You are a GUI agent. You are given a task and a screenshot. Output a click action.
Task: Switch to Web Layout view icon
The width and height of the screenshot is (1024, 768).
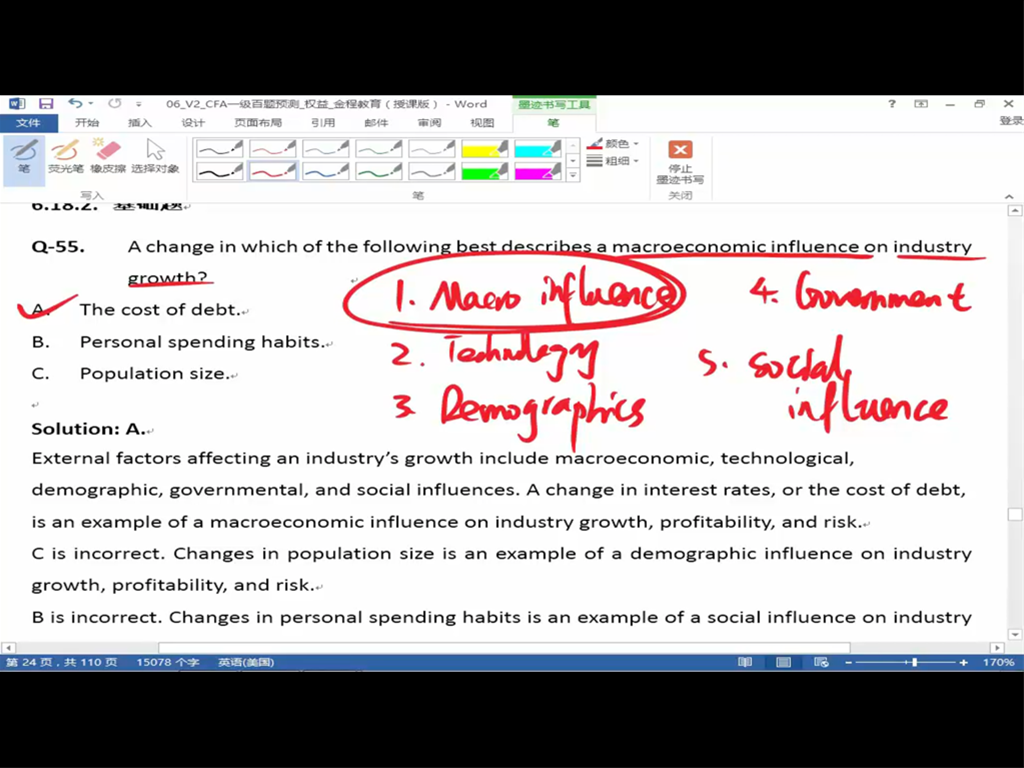tap(821, 662)
